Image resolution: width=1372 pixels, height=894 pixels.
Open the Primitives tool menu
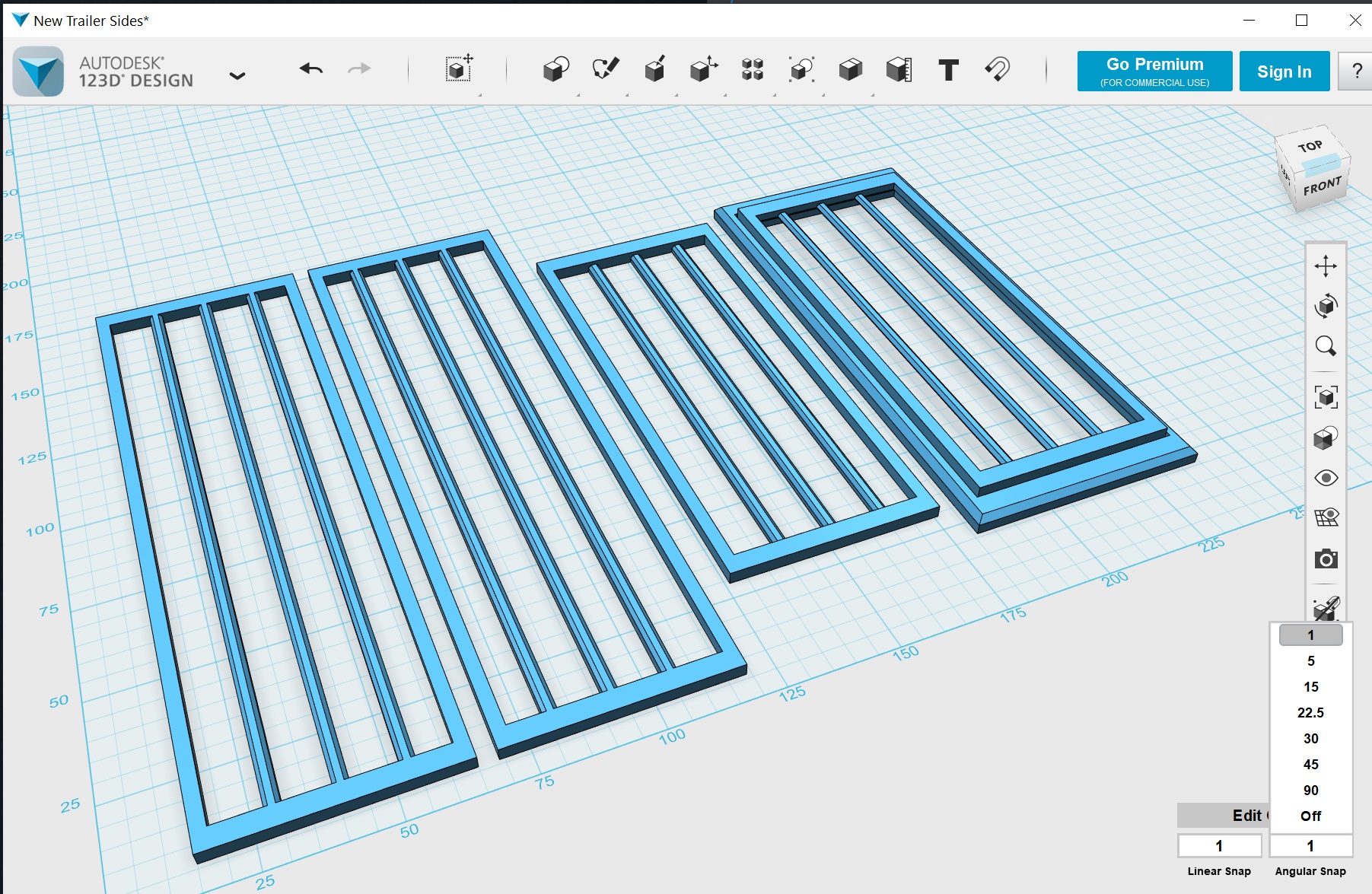[x=556, y=70]
